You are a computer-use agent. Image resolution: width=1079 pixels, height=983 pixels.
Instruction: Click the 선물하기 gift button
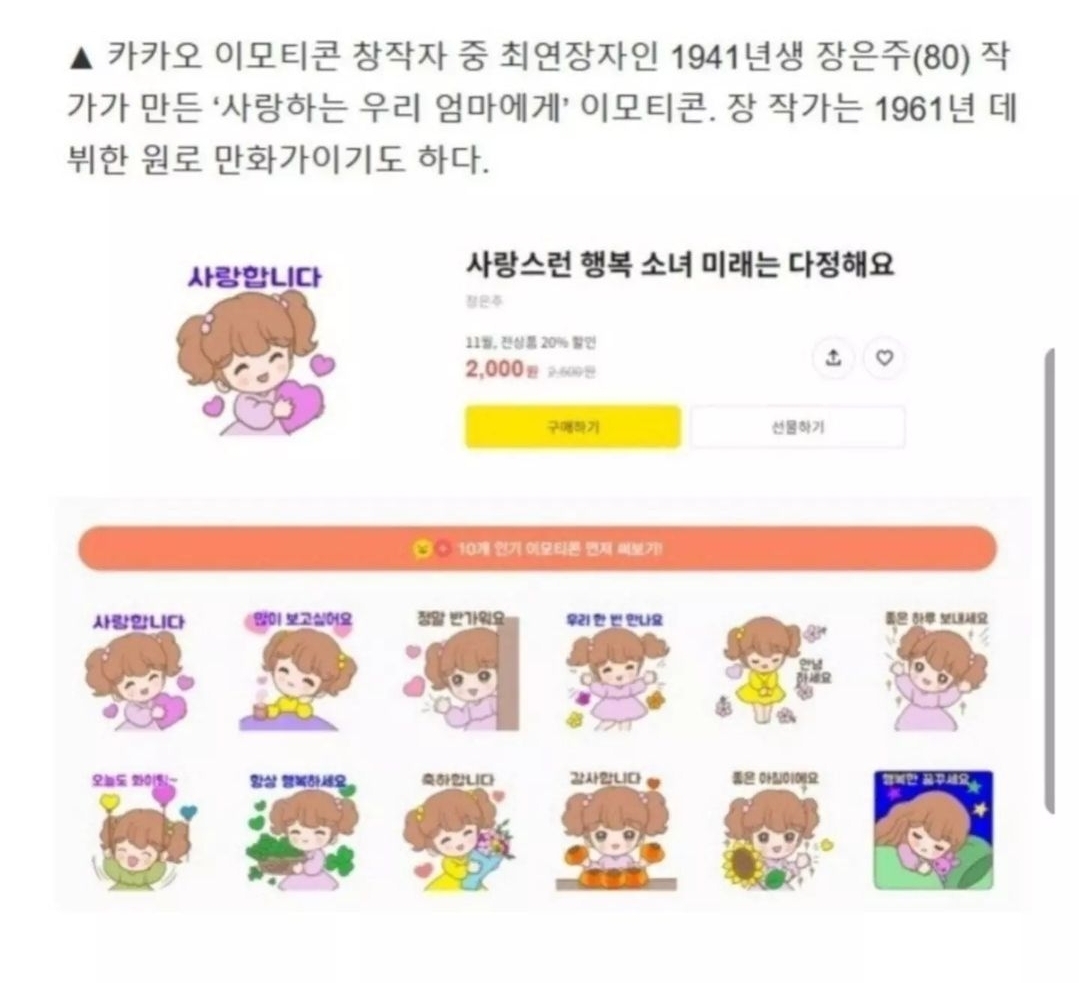[798, 427]
